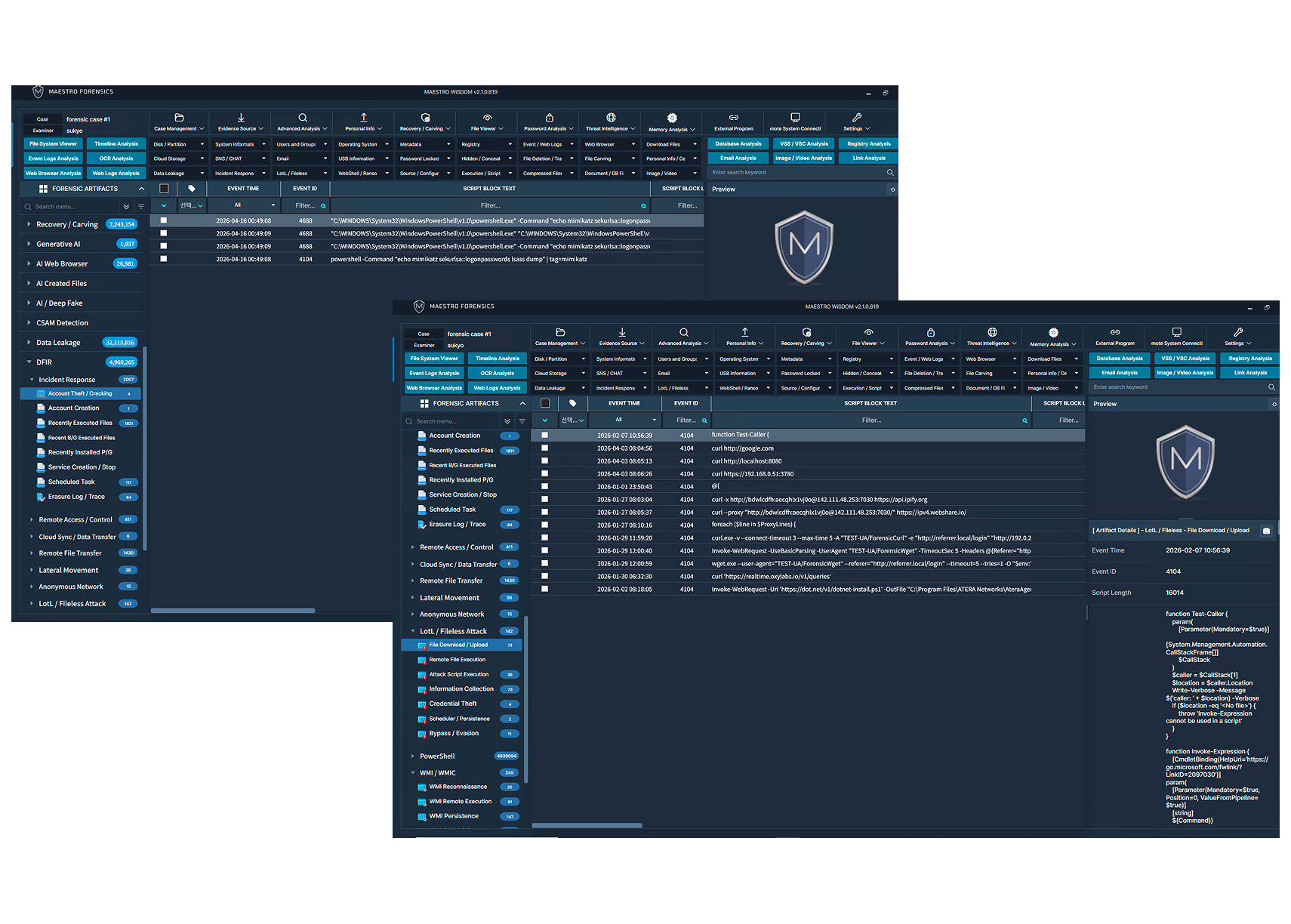
Task: Open Disk / Partition dropdown in front window
Action: [560, 359]
